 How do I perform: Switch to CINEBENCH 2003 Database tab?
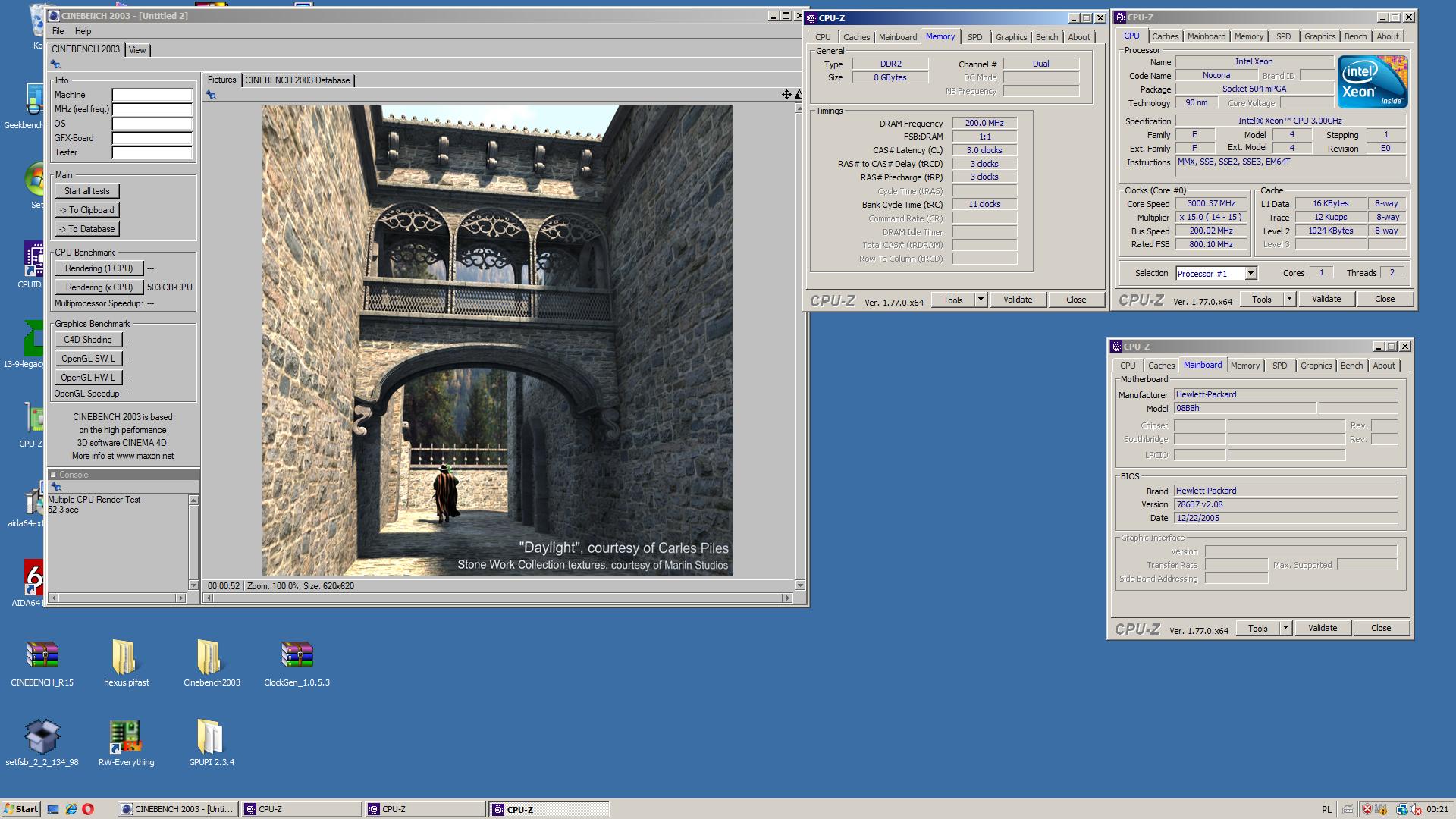point(297,80)
